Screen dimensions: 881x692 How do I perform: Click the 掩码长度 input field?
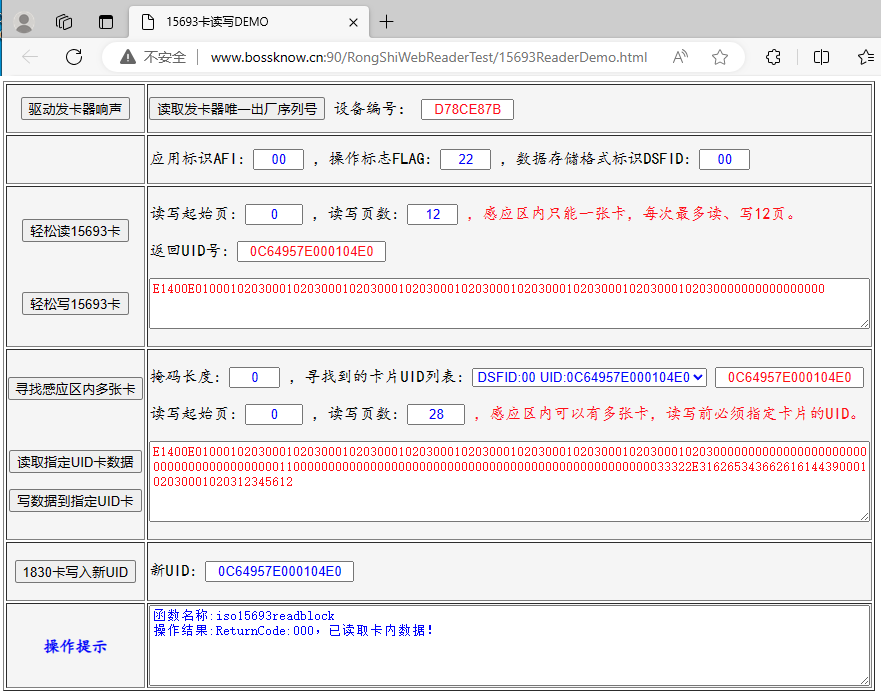[x=255, y=377]
